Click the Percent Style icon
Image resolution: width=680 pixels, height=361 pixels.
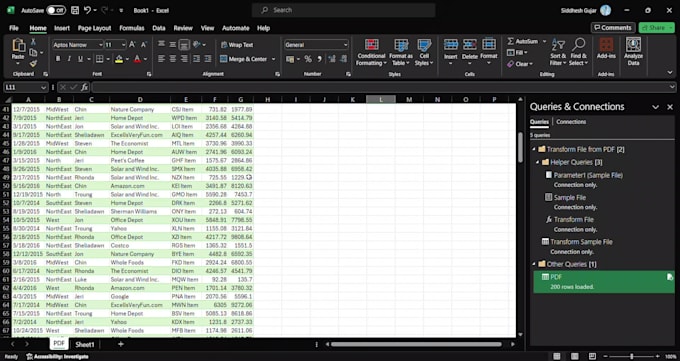(x=308, y=59)
